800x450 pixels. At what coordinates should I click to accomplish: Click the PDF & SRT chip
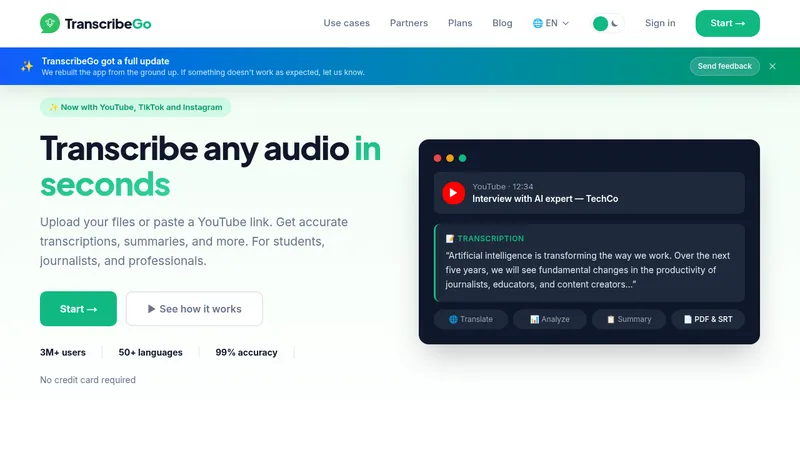(x=708, y=319)
